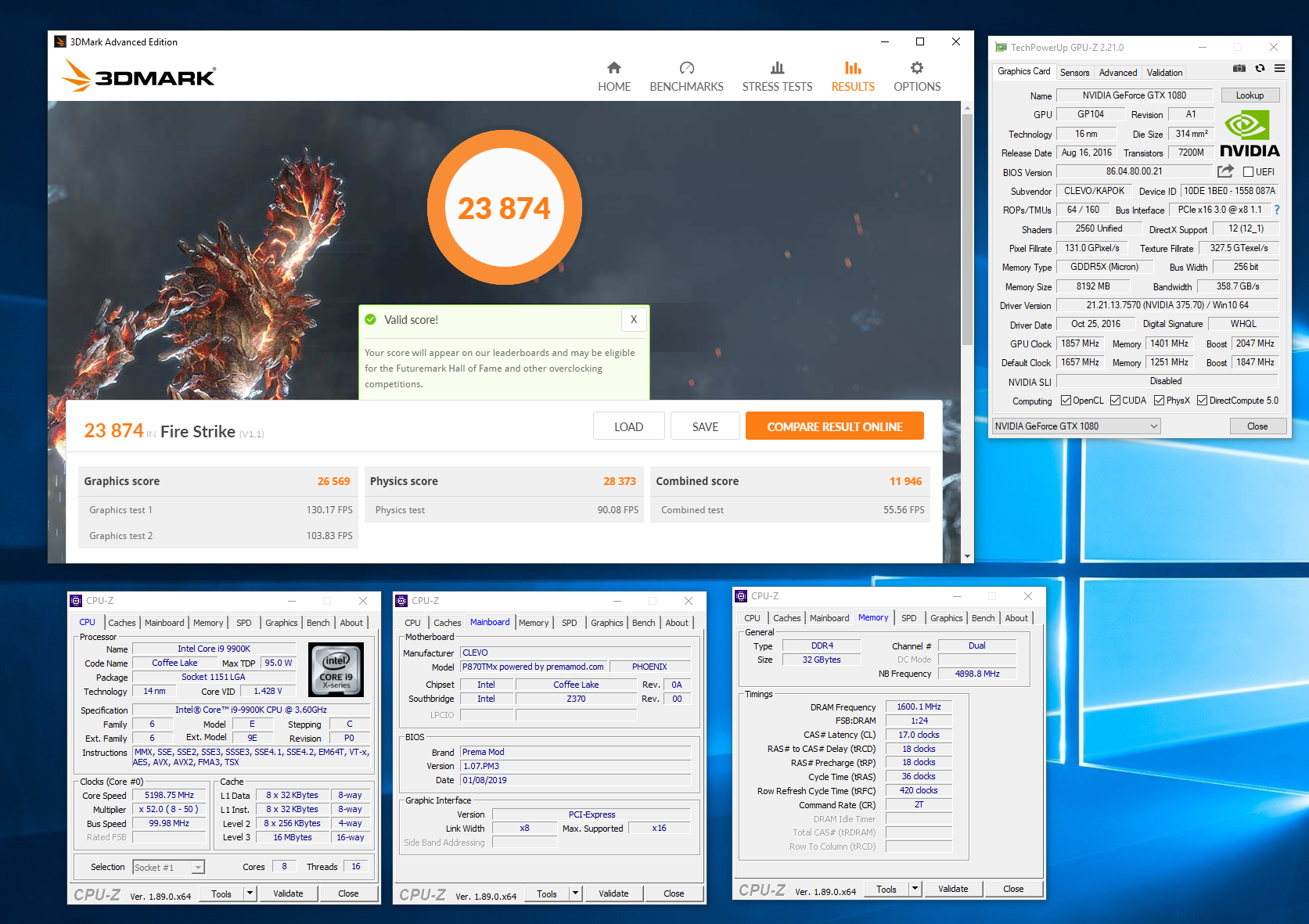
Task: Click the Driver Version field in GPU-Z
Action: [1167, 305]
